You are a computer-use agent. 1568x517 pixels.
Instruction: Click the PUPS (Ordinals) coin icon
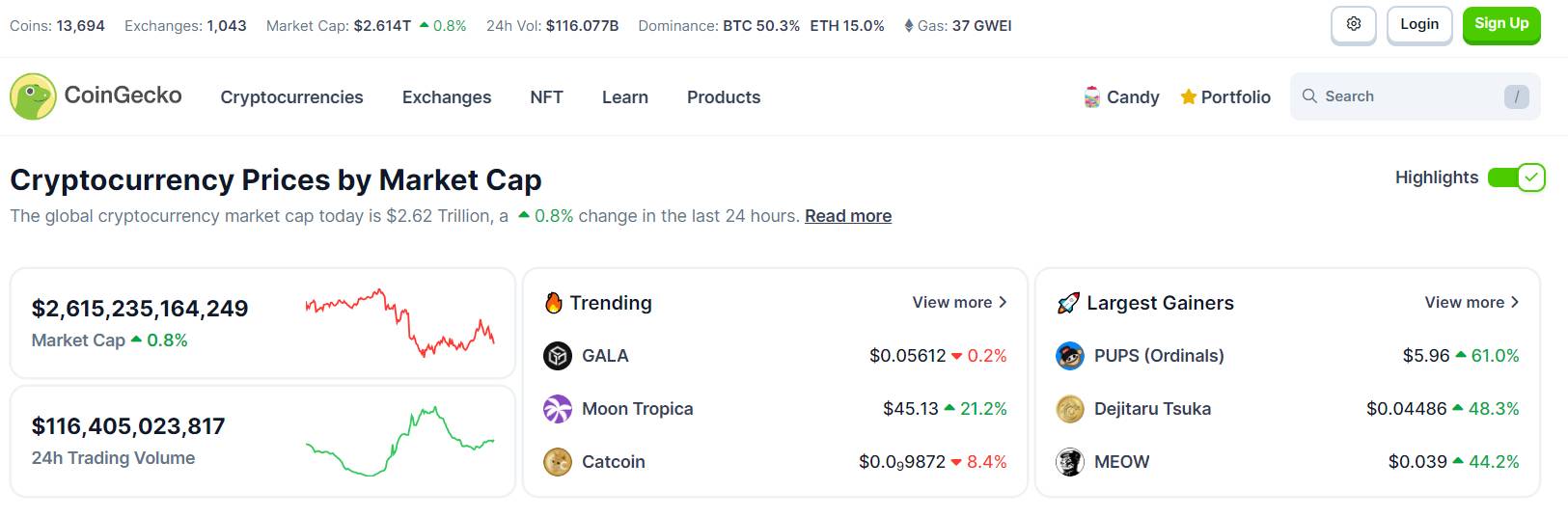point(1070,356)
